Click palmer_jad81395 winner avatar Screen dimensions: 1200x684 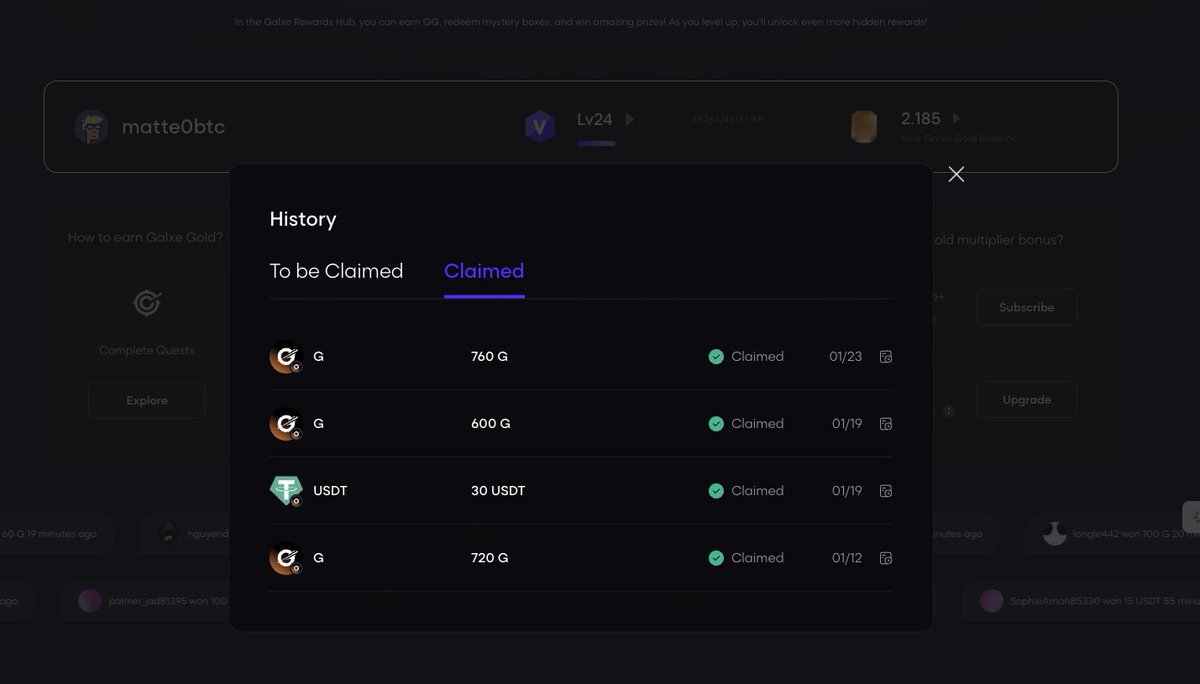click(90, 601)
